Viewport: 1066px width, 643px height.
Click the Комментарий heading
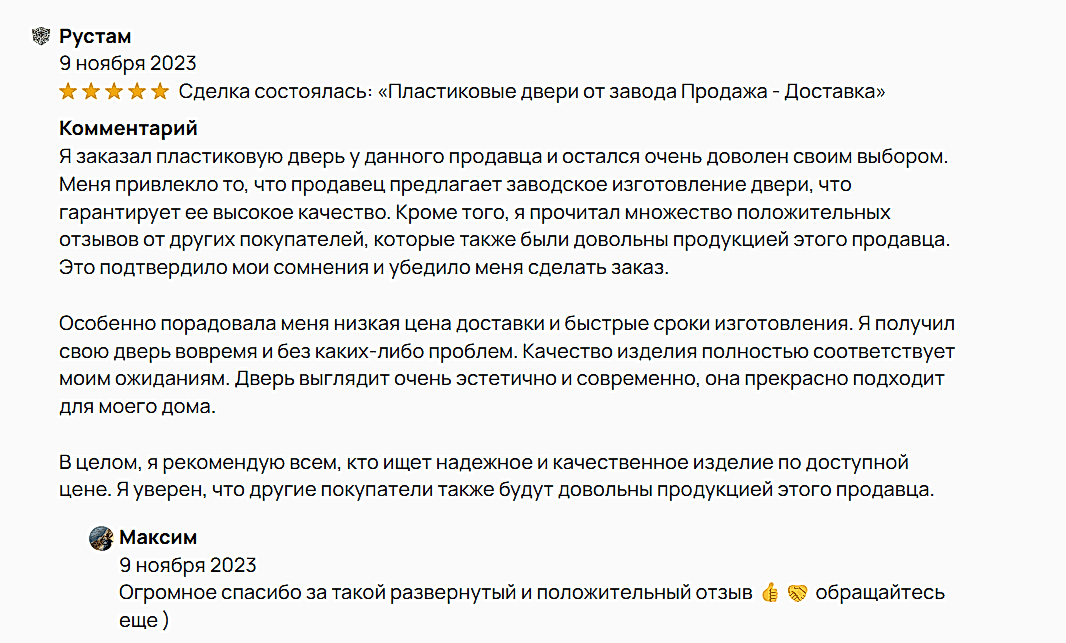coord(128,128)
